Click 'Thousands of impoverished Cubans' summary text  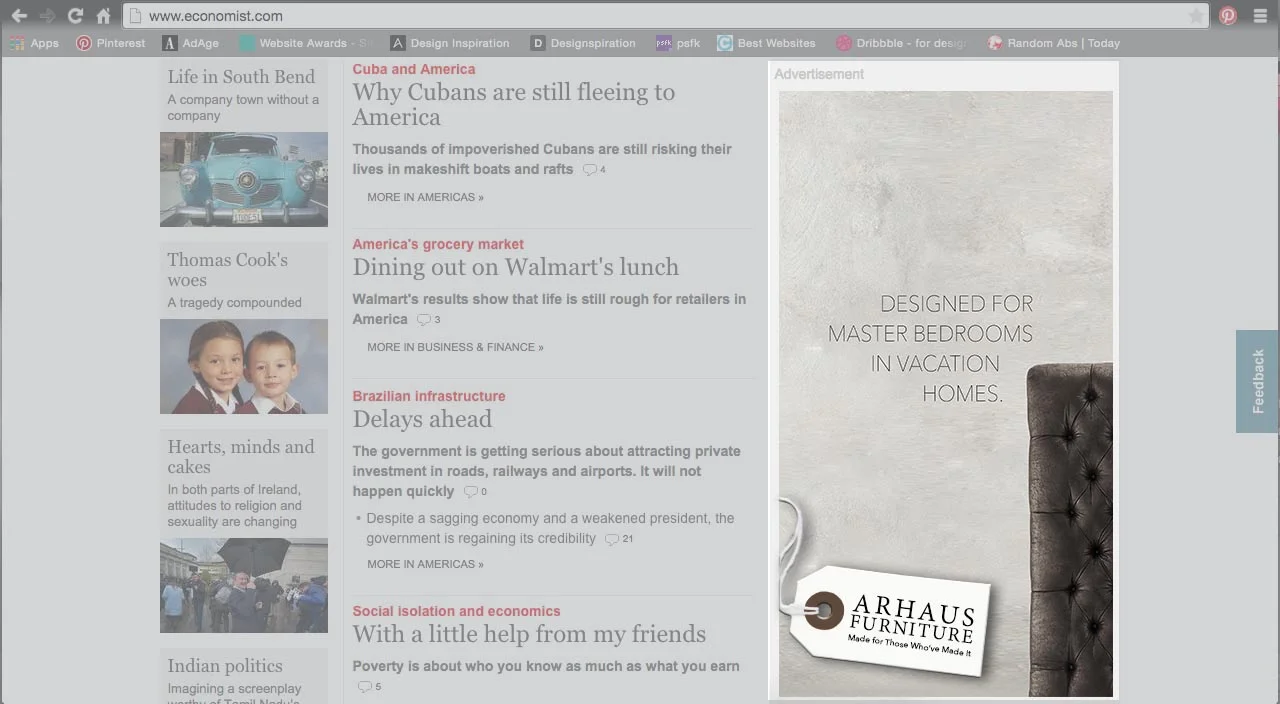click(x=542, y=159)
